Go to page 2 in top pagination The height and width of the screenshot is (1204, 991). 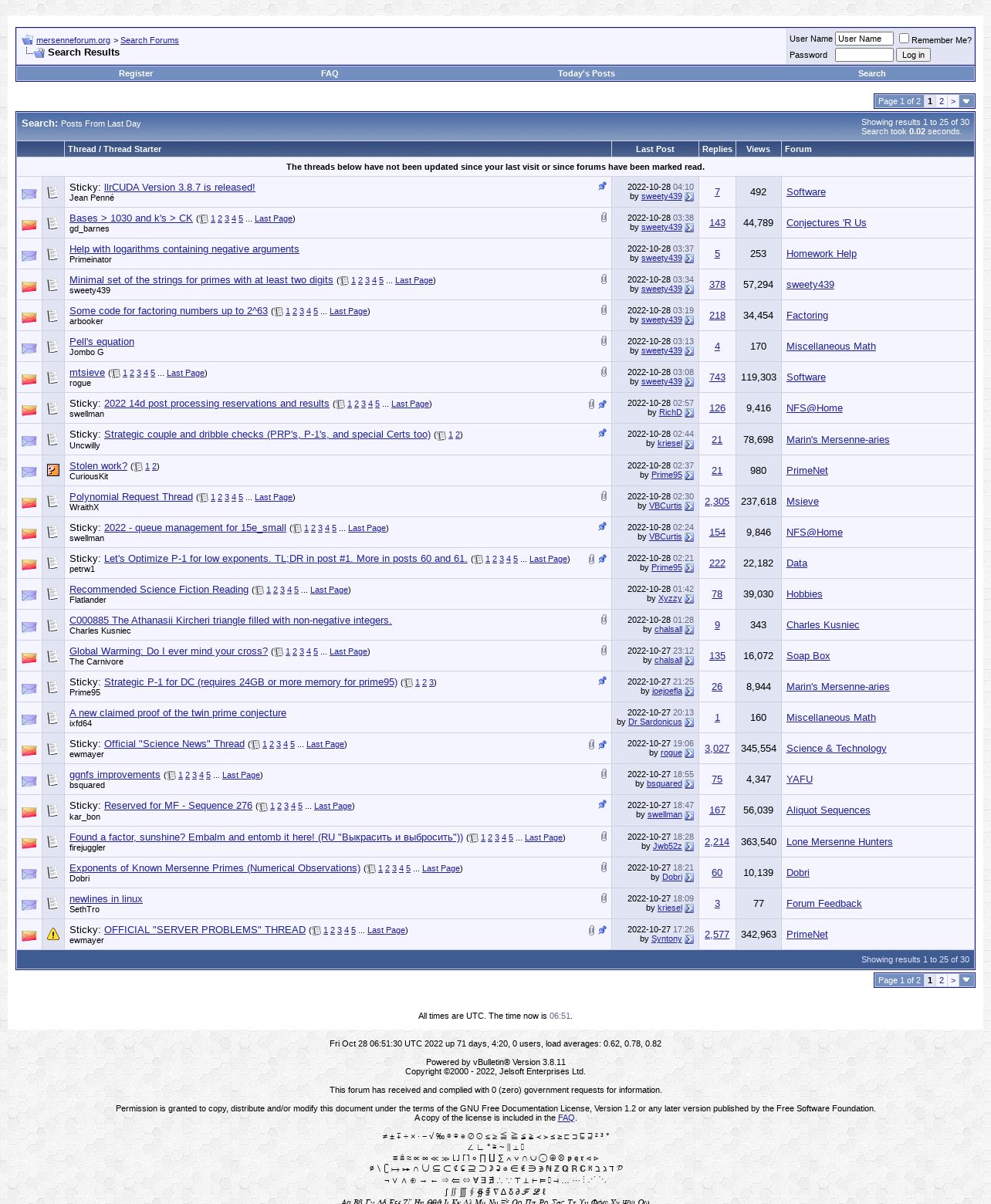[x=942, y=101]
